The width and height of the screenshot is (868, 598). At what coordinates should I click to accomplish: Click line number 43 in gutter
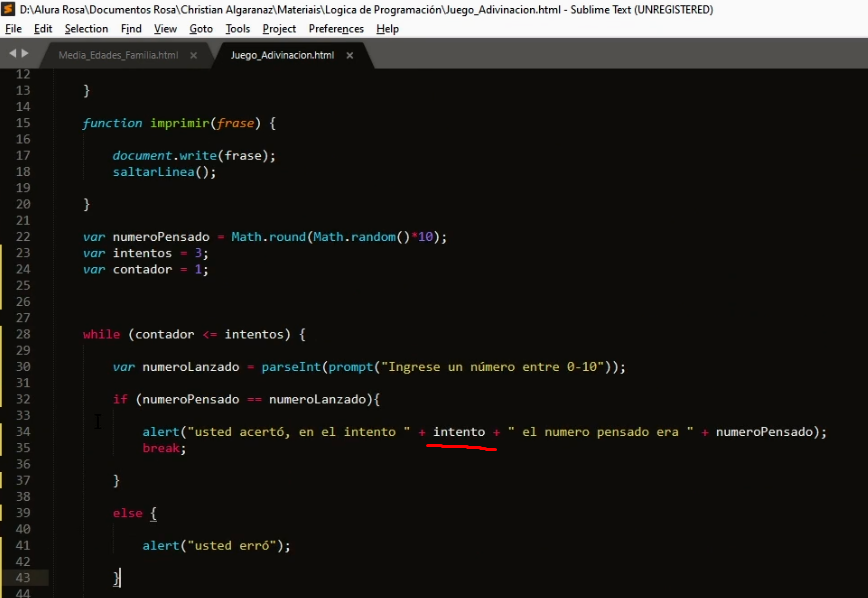(23, 578)
